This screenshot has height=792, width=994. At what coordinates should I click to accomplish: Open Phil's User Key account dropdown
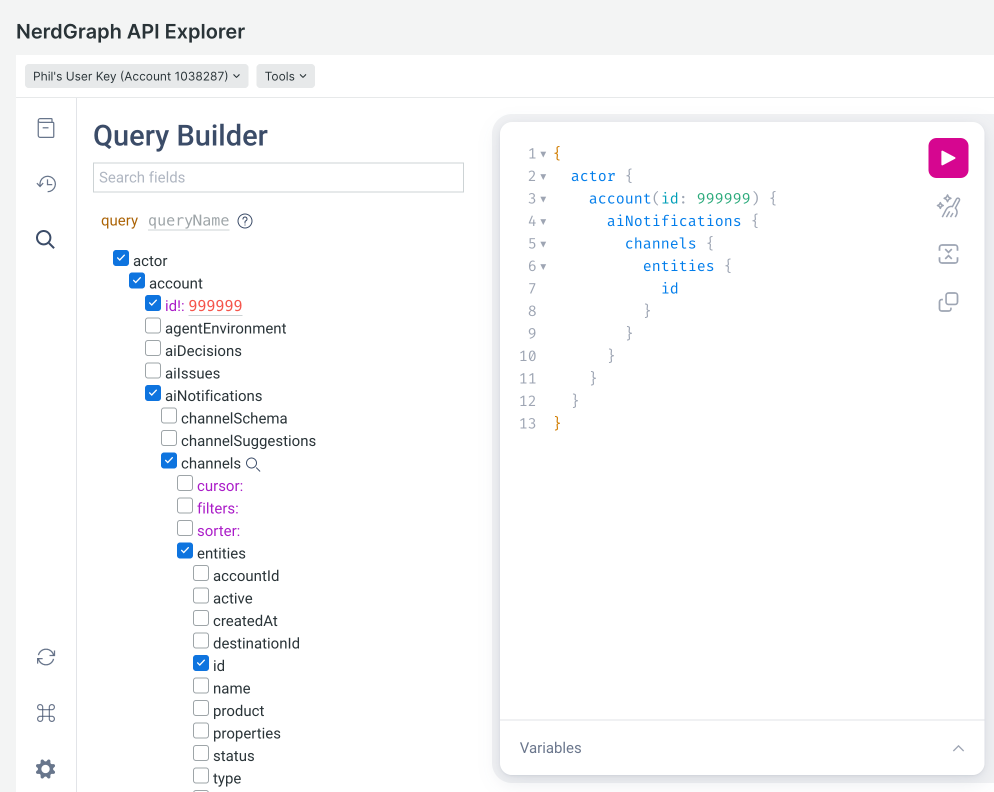click(x=136, y=76)
